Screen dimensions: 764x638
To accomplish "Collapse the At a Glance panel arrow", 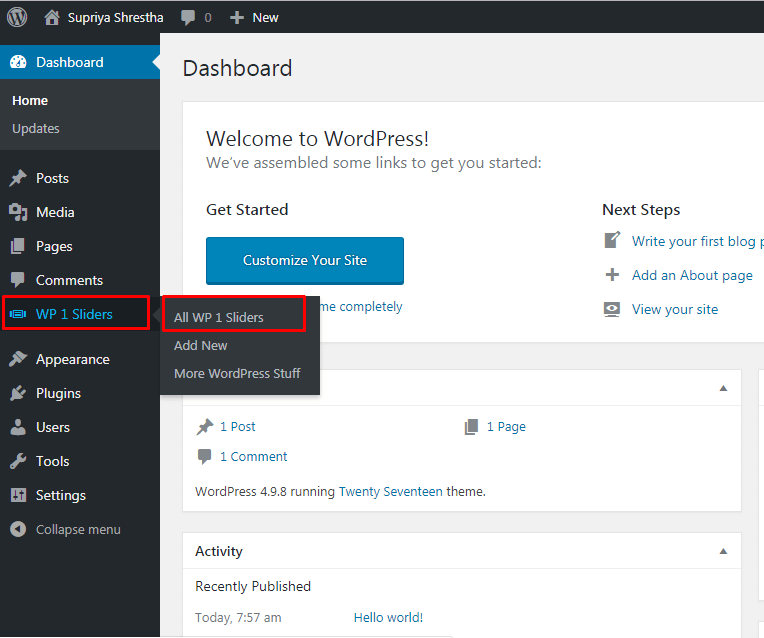I will 724,388.
